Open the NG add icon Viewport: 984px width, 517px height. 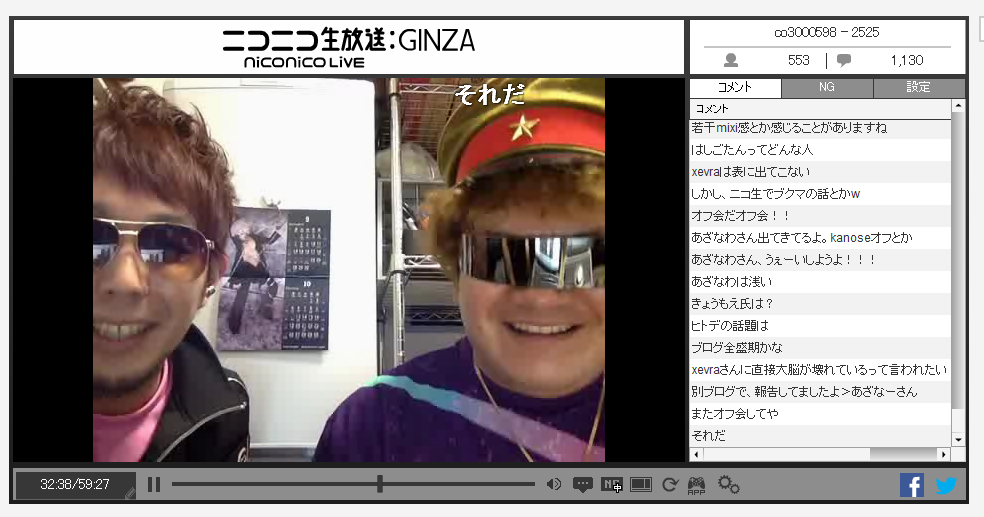[x=611, y=484]
